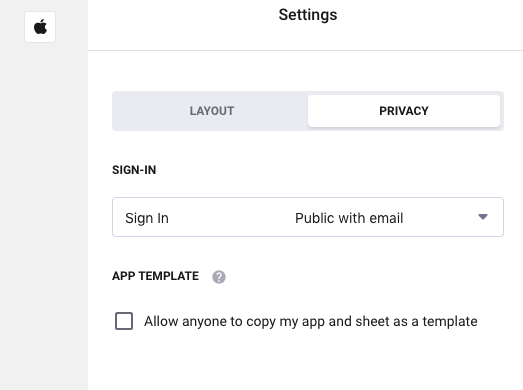
Task: Click "Public with email" value text
Action: pos(349,218)
